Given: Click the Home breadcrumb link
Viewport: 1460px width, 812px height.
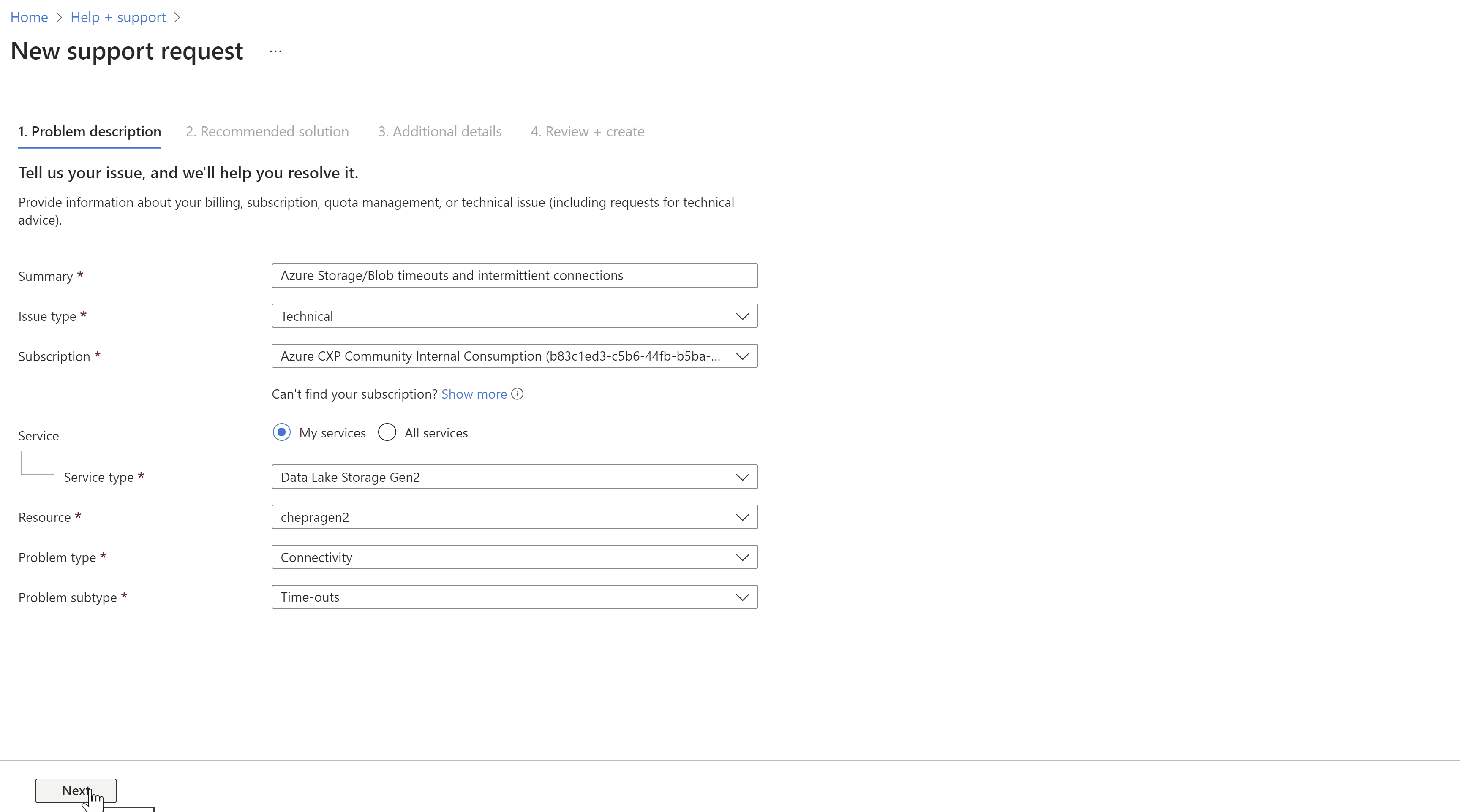Looking at the screenshot, I should point(28,17).
